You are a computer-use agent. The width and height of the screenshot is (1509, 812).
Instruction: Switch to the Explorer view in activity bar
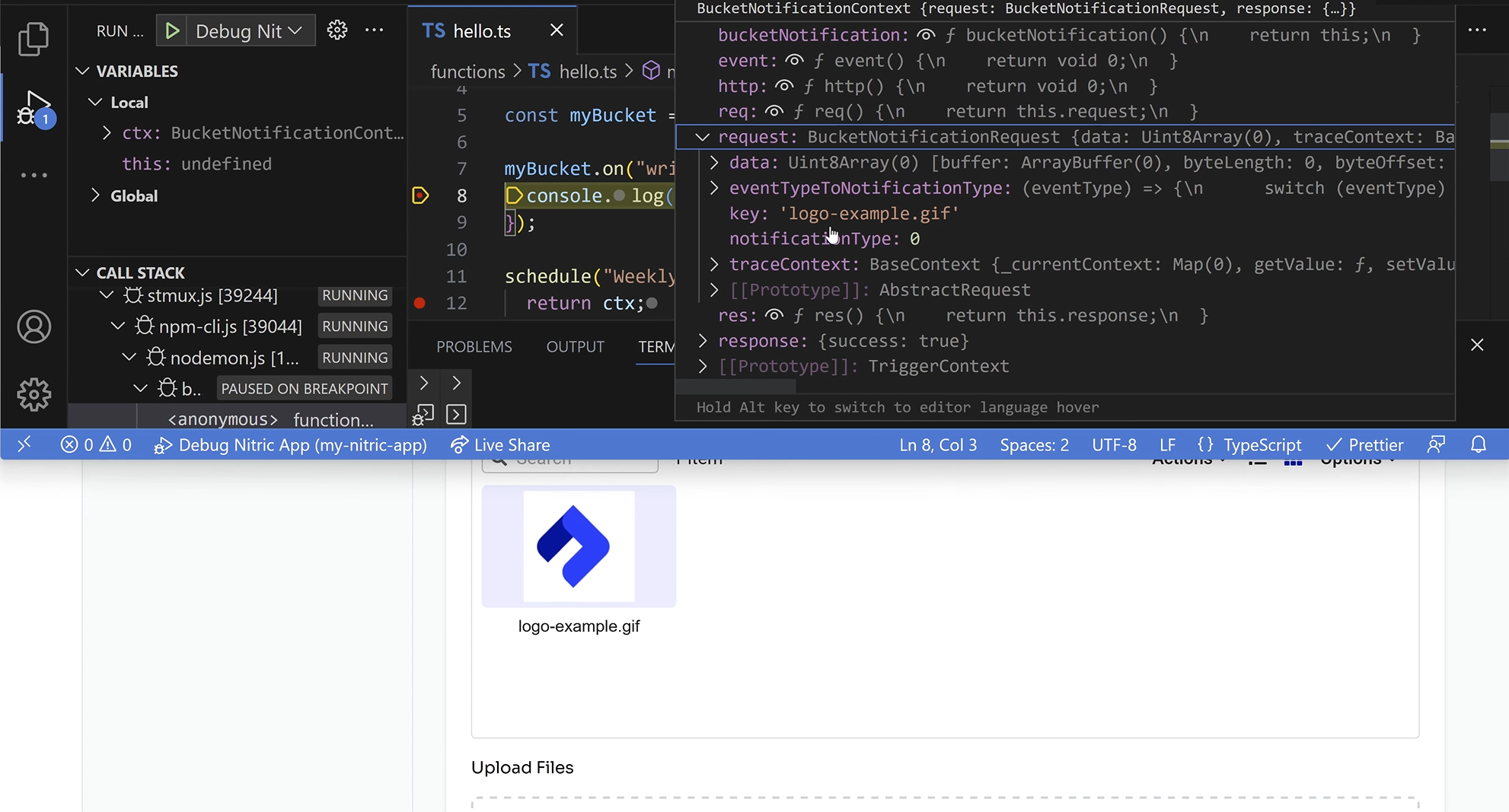(x=33, y=39)
